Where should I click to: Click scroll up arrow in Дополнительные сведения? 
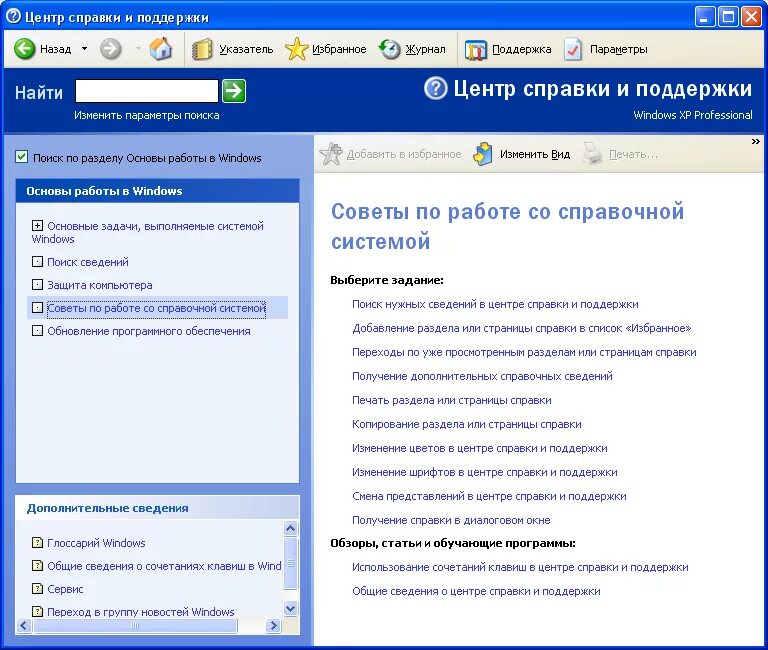[290, 529]
